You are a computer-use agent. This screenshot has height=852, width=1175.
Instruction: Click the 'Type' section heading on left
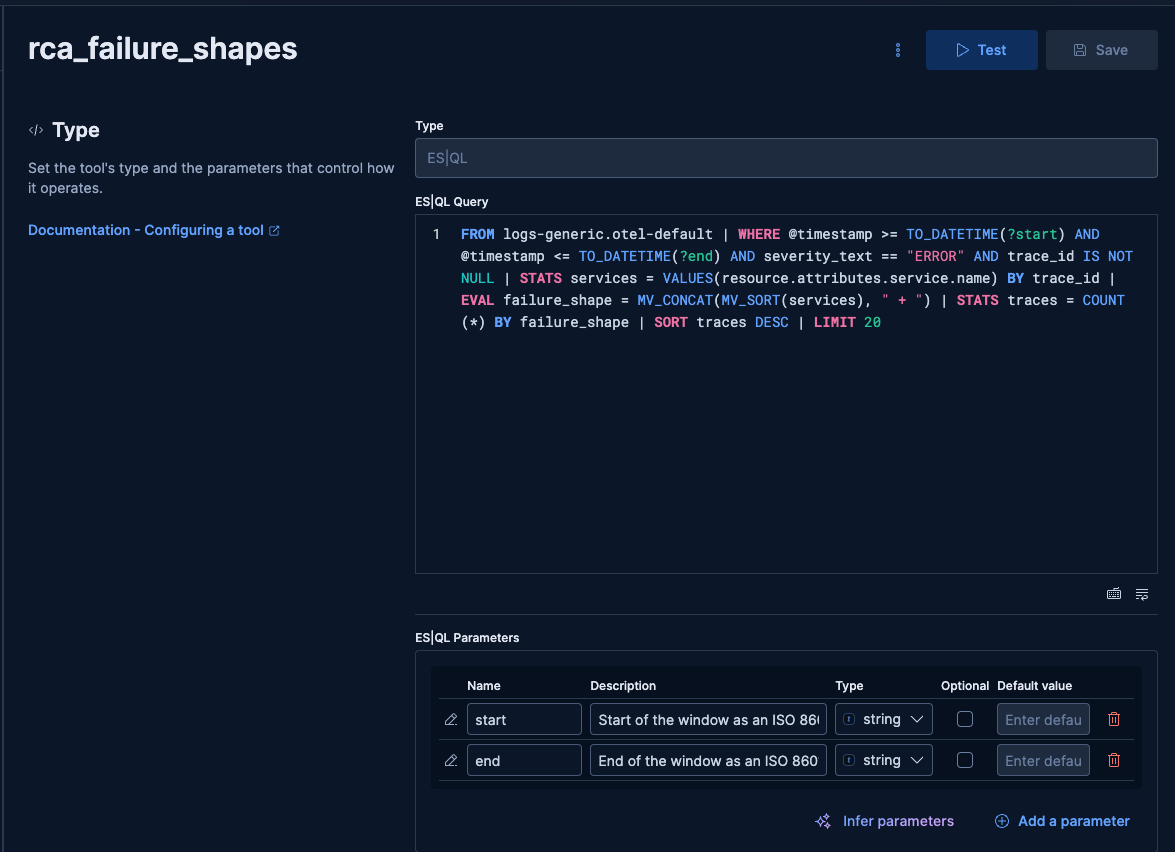point(76,130)
